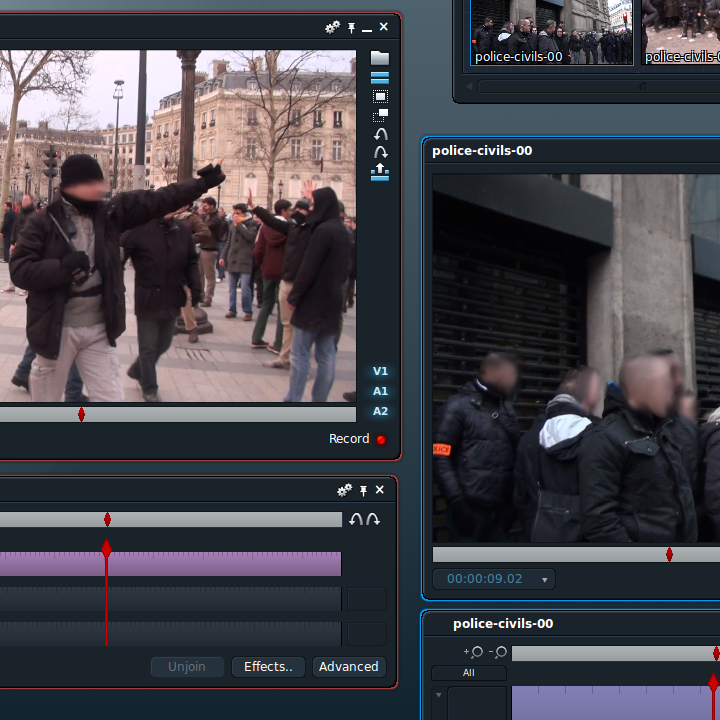Open the folder icon in record viewer

[380, 58]
